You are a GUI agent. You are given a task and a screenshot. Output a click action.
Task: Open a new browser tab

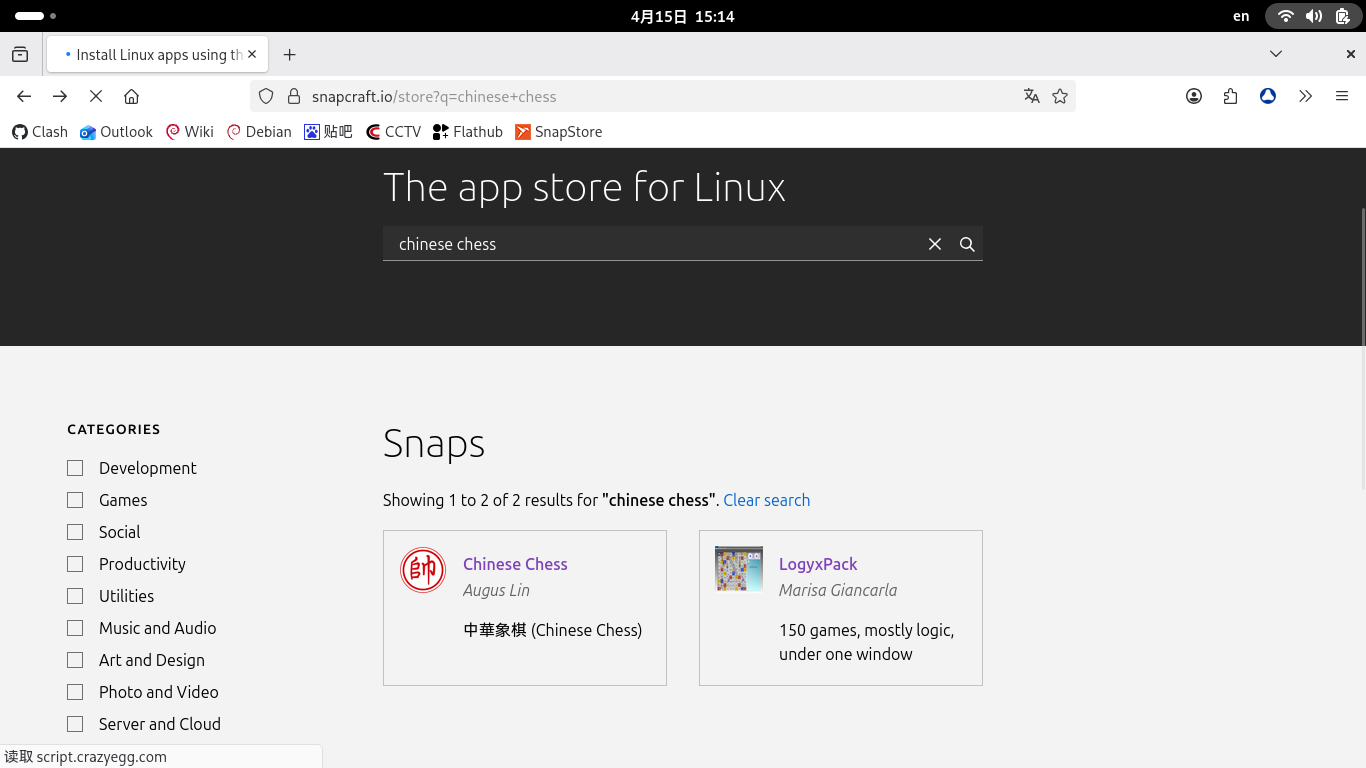pos(290,55)
